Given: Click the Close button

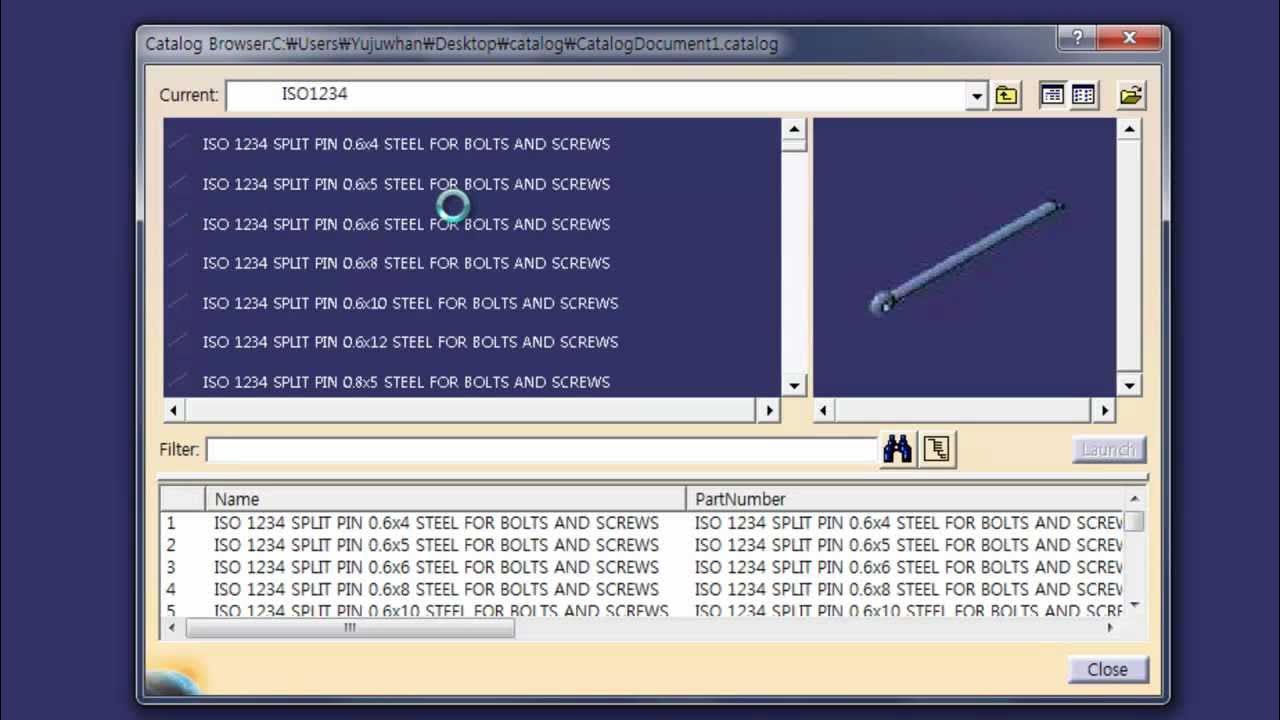Looking at the screenshot, I should coord(1108,670).
